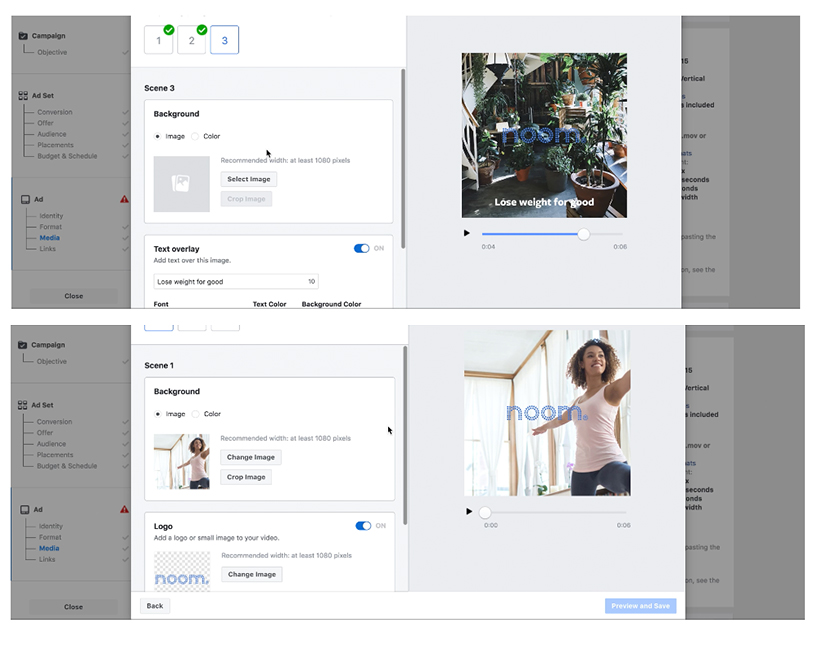Disable the Text overlay switch
Viewport: 818px width, 650px height.
[364, 247]
